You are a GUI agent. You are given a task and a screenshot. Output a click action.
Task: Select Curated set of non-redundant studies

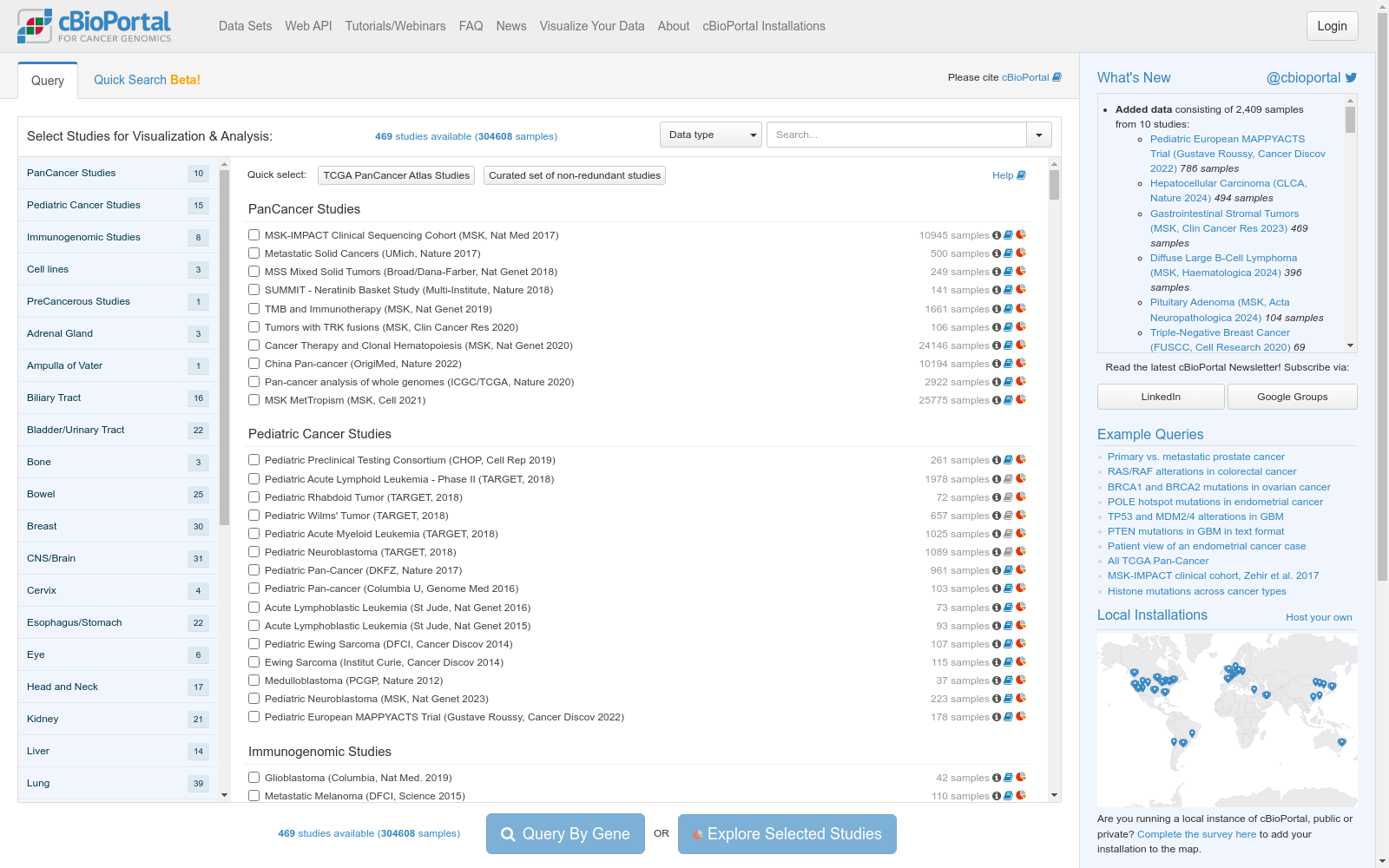pos(575,175)
